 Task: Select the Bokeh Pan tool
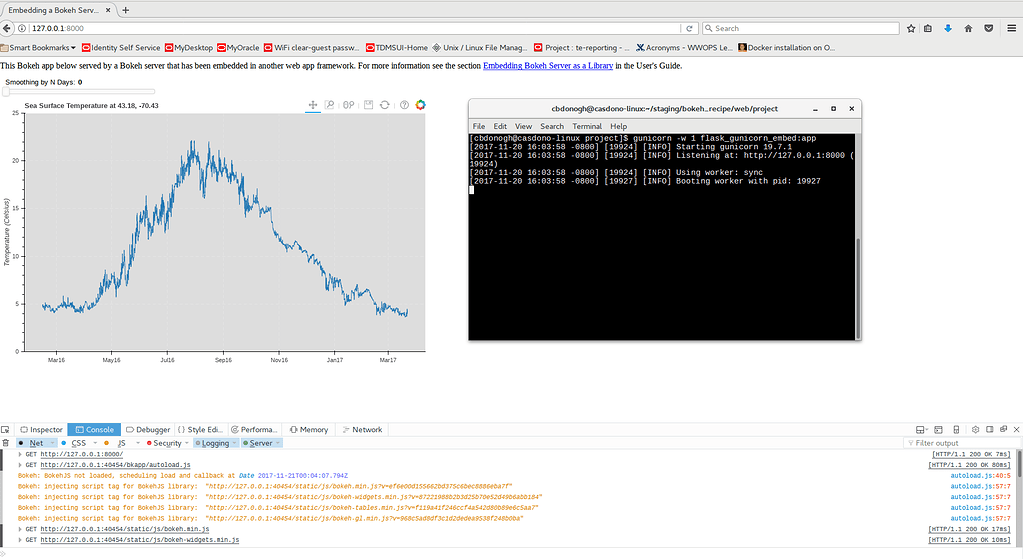coord(313,105)
